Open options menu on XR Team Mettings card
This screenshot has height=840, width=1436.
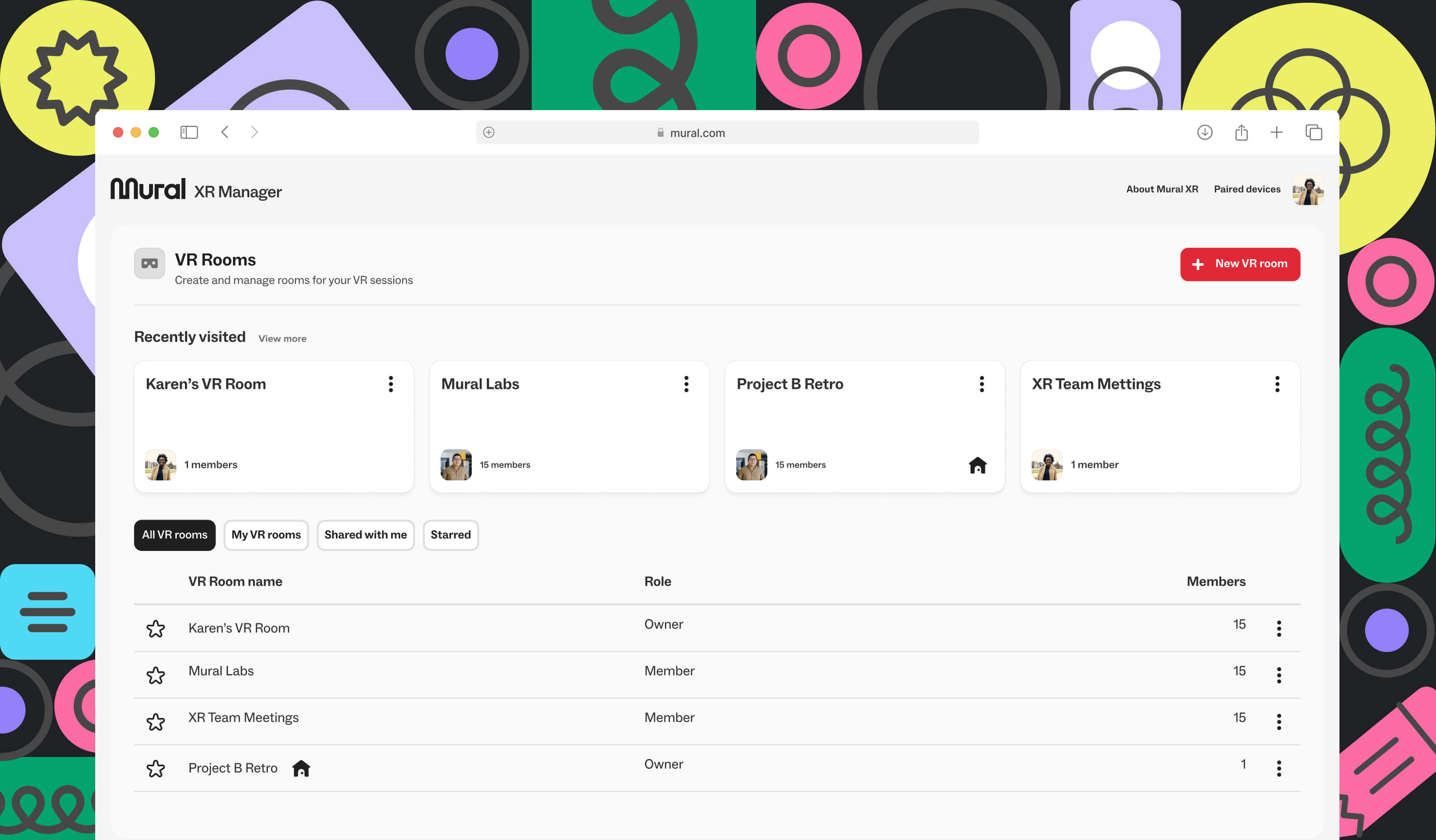[1278, 384]
